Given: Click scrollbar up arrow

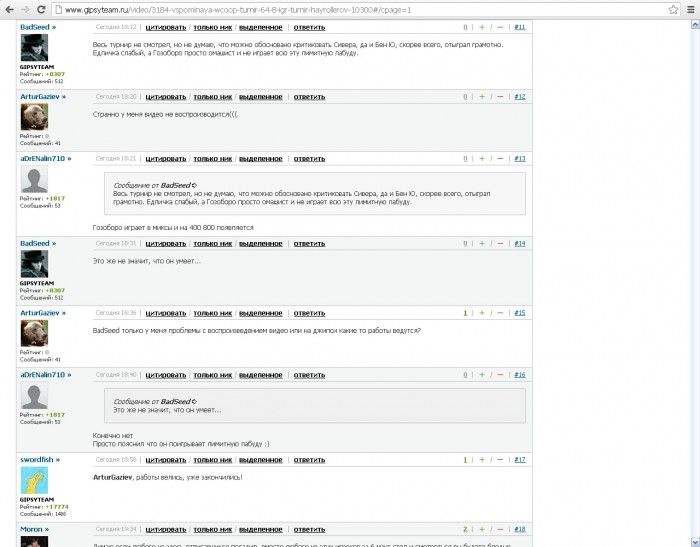Looking at the screenshot, I should tap(695, 24).
